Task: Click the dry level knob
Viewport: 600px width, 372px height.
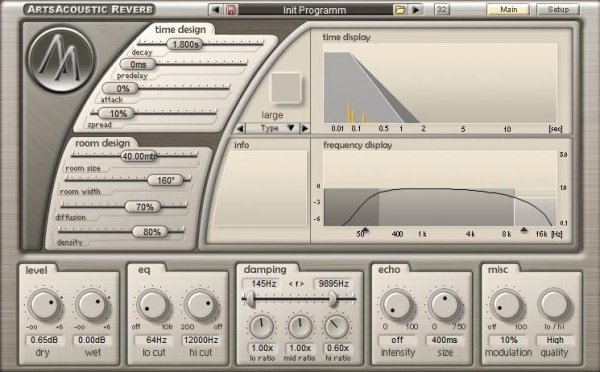Action: pyautogui.click(x=44, y=305)
